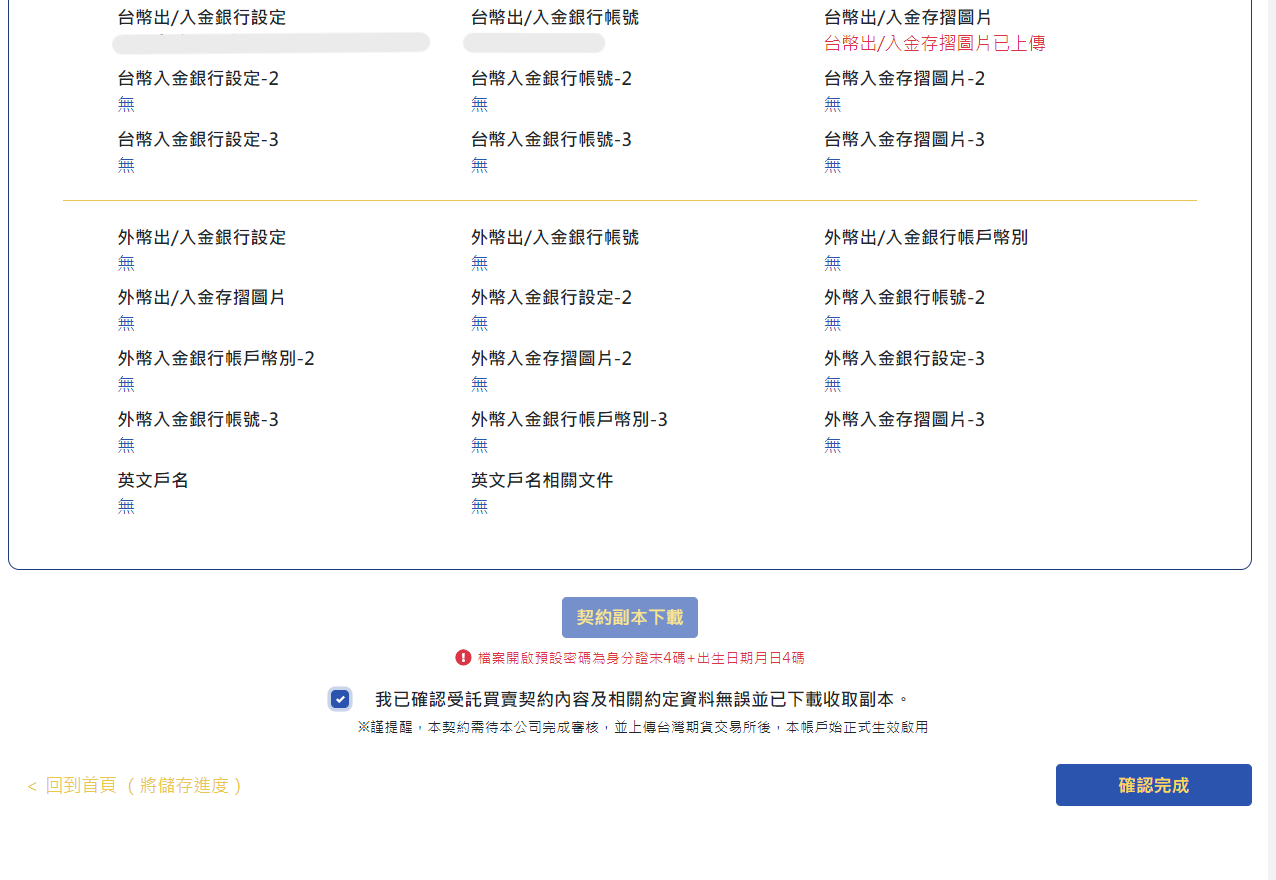Click the ※謹提醒 contract review notice

[x=642, y=728]
